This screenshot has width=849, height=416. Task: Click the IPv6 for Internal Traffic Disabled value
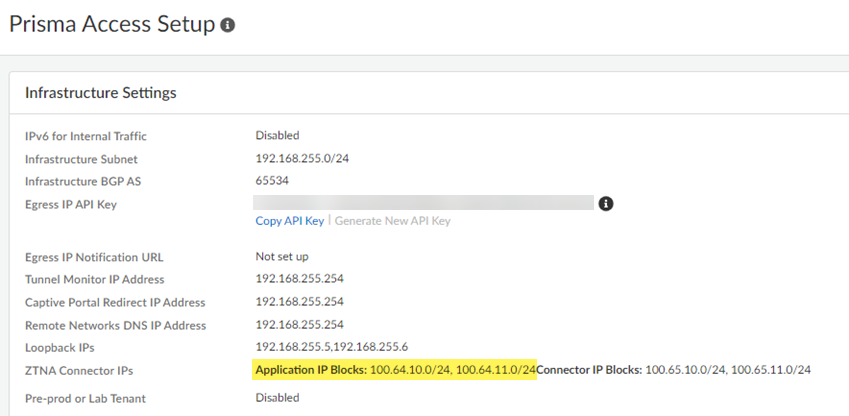[x=277, y=135]
